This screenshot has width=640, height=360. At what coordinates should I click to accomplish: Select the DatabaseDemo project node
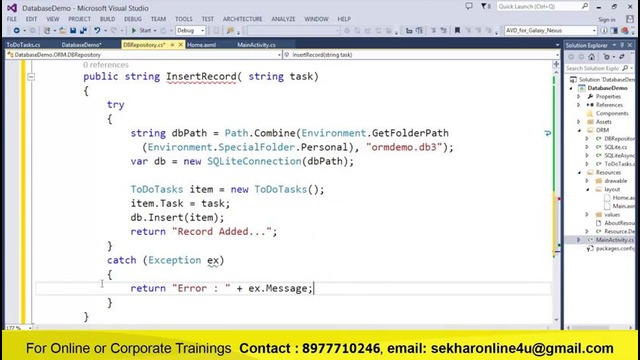click(x=607, y=88)
